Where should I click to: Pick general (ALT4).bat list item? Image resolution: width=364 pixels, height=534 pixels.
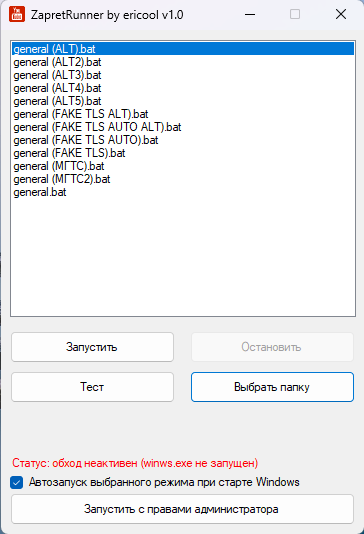click(x=183, y=88)
